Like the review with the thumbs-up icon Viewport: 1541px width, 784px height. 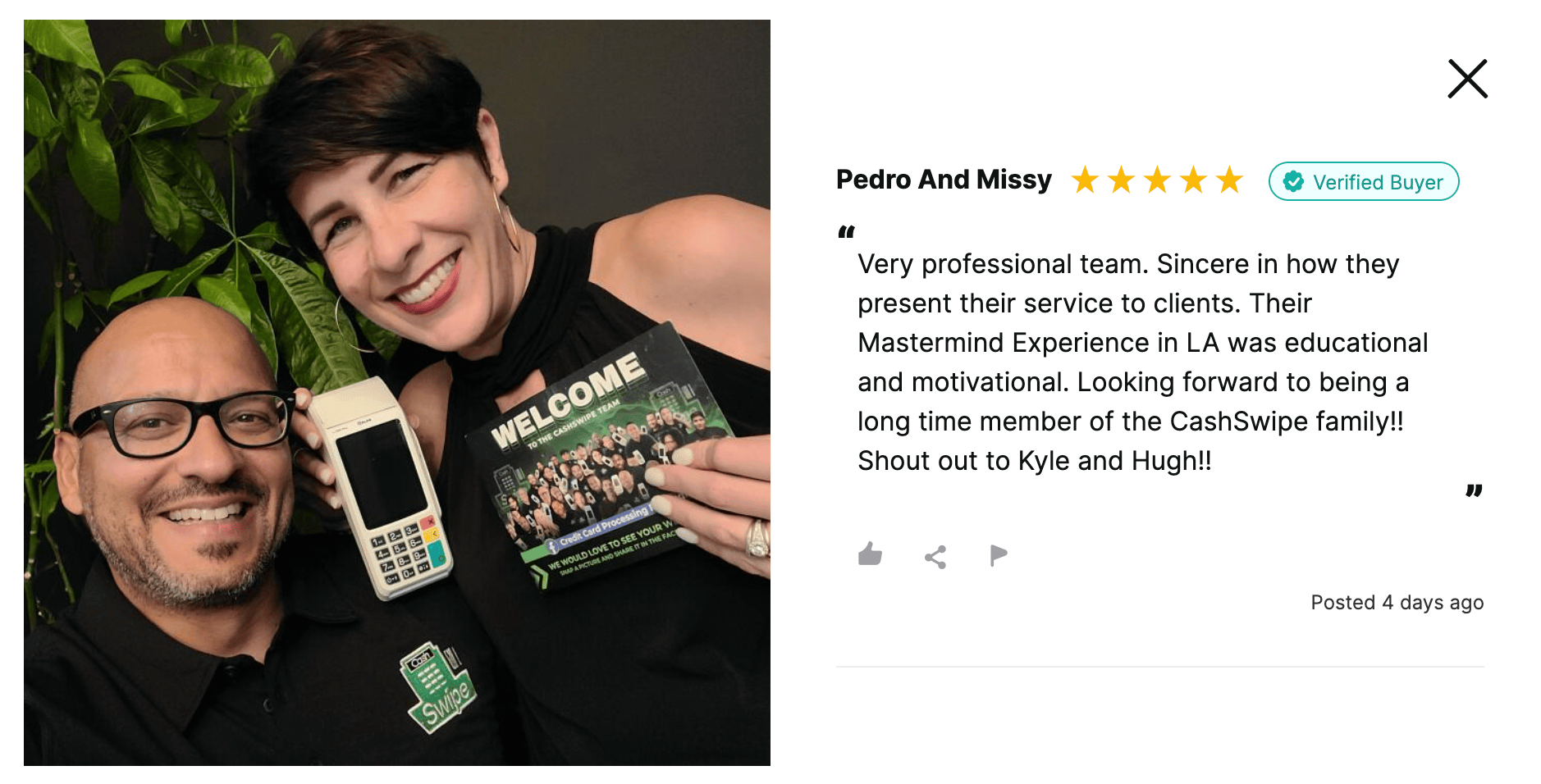click(870, 555)
